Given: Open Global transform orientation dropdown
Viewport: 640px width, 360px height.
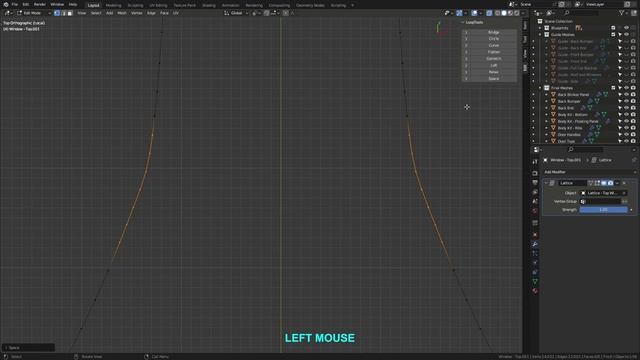Looking at the screenshot, I should [x=236, y=13].
